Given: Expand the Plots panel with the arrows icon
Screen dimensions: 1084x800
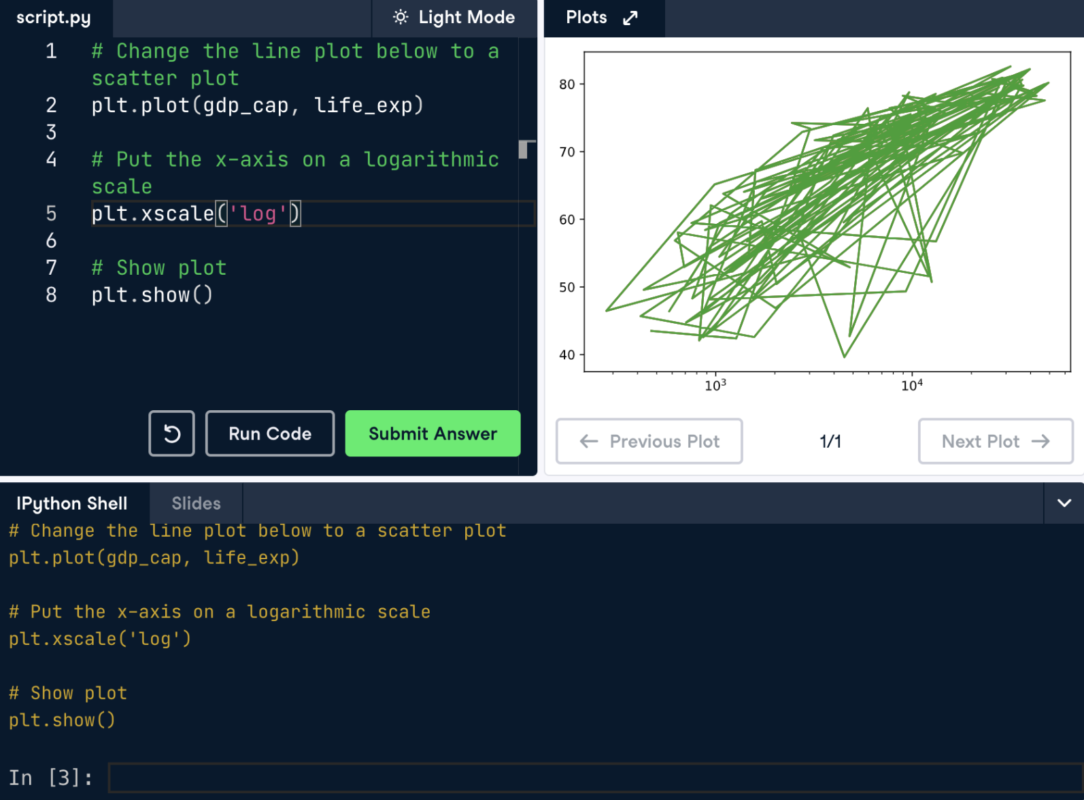Looking at the screenshot, I should point(630,18).
